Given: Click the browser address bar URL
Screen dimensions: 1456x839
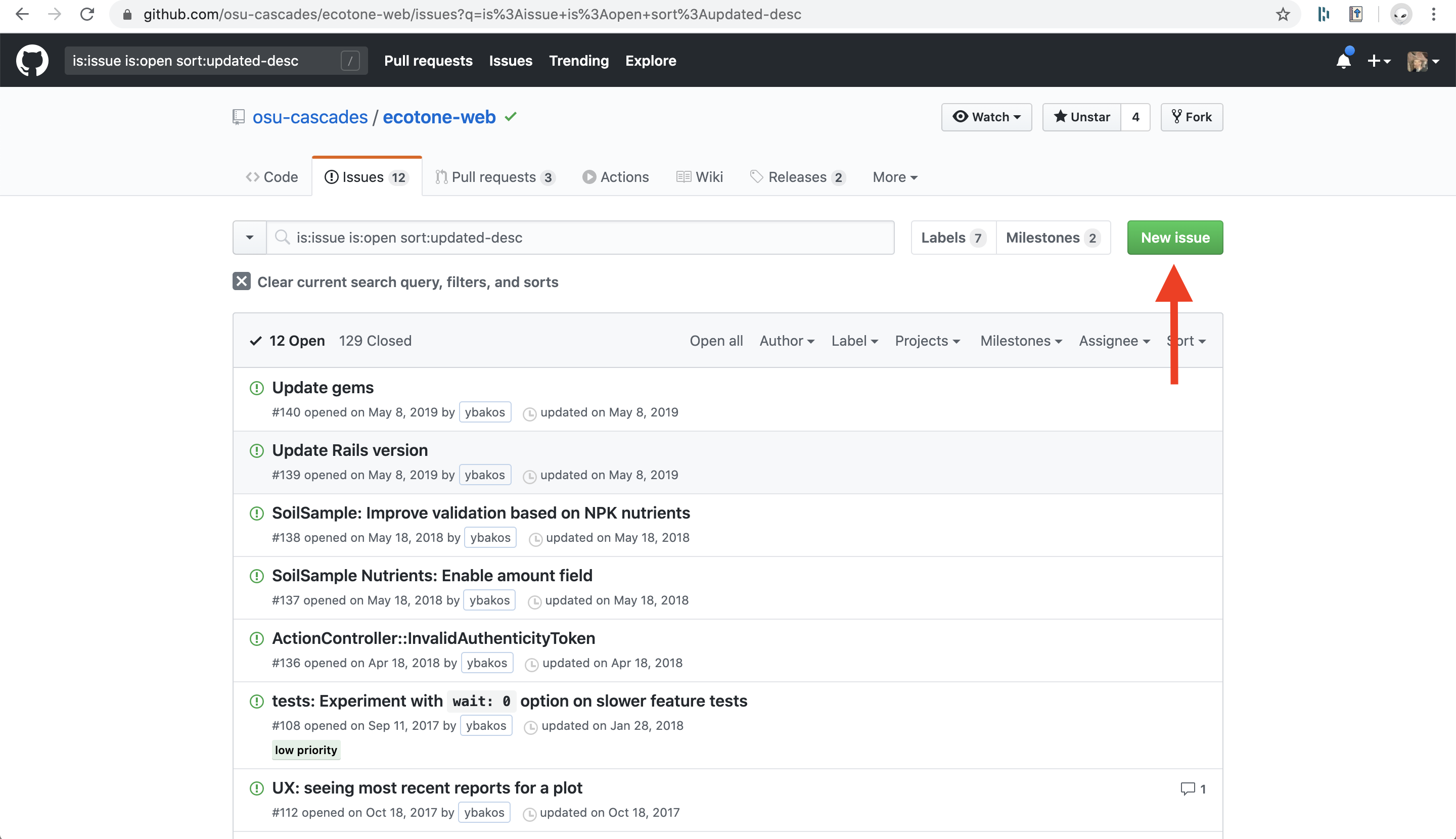Looking at the screenshot, I should (x=472, y=15).
